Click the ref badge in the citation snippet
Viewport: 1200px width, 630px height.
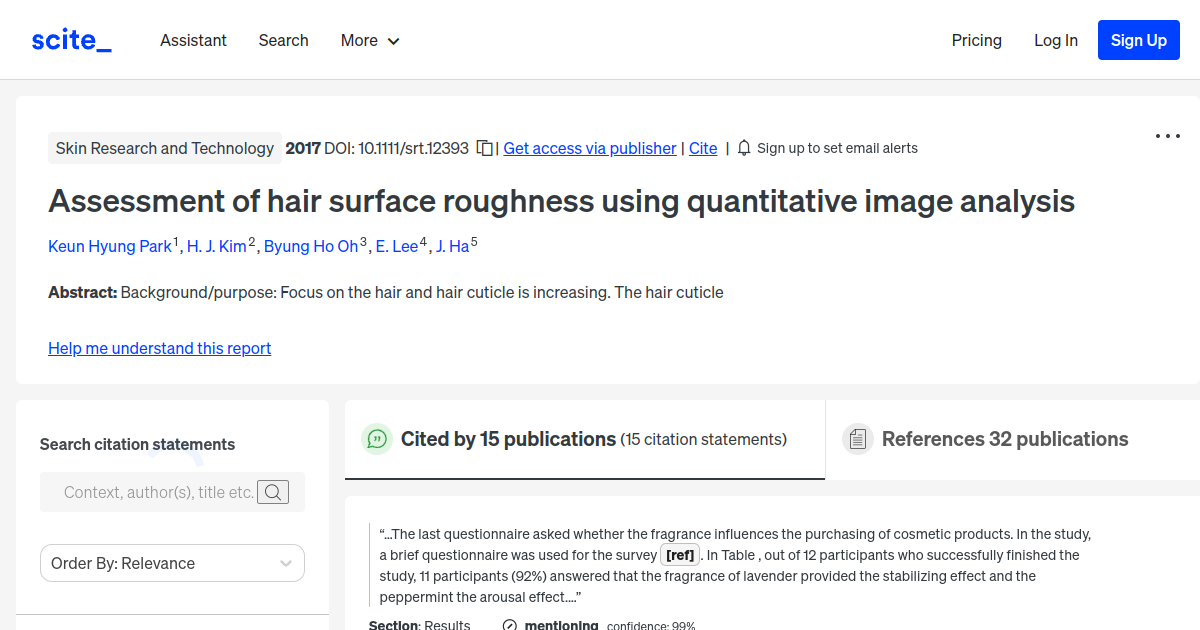point(680,554)
